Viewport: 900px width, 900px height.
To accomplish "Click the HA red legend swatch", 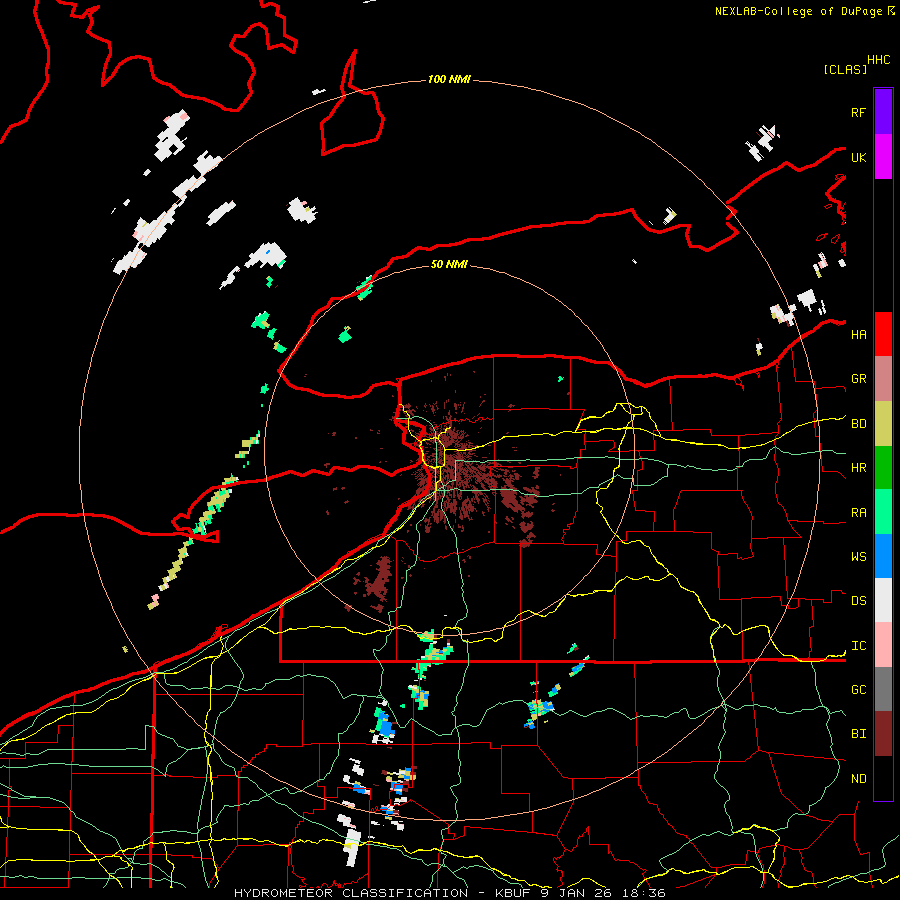I will pos(883,334).
